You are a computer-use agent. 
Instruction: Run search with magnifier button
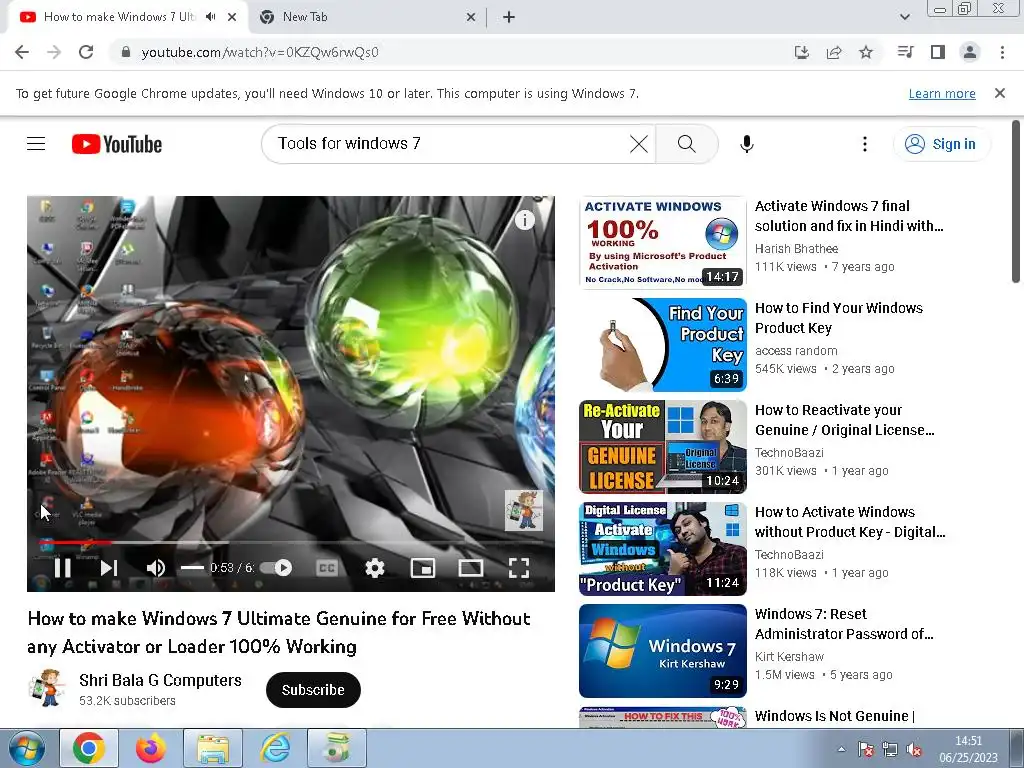pos(686,144)
